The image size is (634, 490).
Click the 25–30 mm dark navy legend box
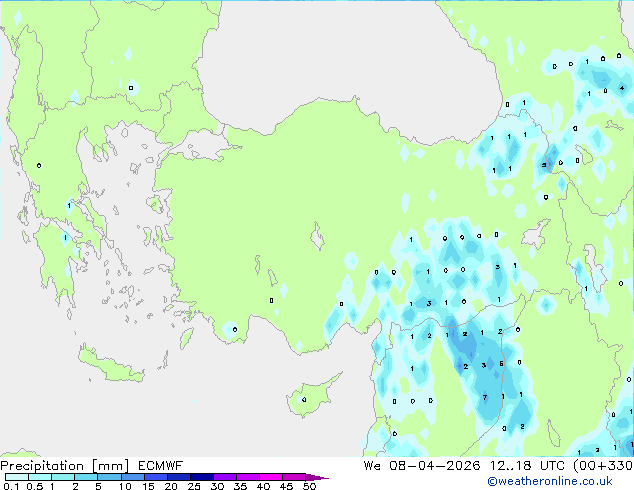click(x=201, y=477)
